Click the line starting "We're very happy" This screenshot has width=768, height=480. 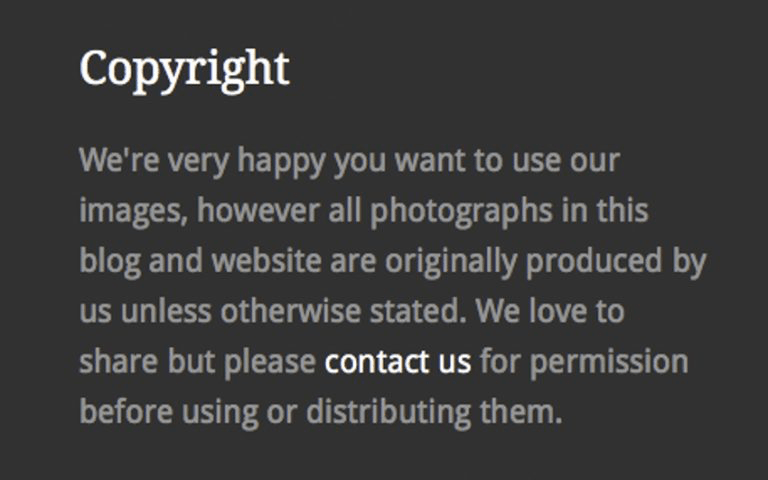click(x=349, y=161)
